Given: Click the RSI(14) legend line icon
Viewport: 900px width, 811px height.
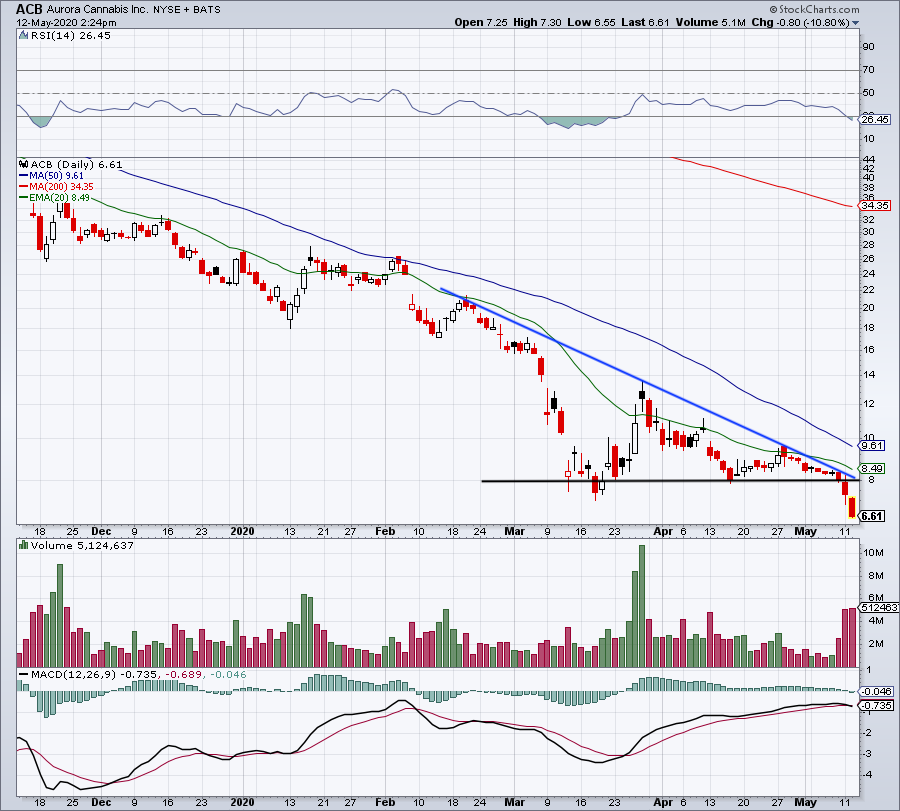Looking at the screenshot, I should click(x=24, y=36).
